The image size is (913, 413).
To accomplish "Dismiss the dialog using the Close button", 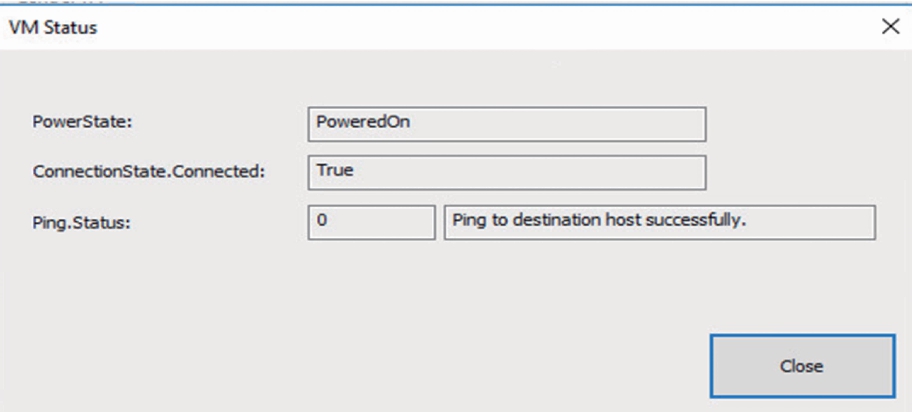I will click(802, 366).
